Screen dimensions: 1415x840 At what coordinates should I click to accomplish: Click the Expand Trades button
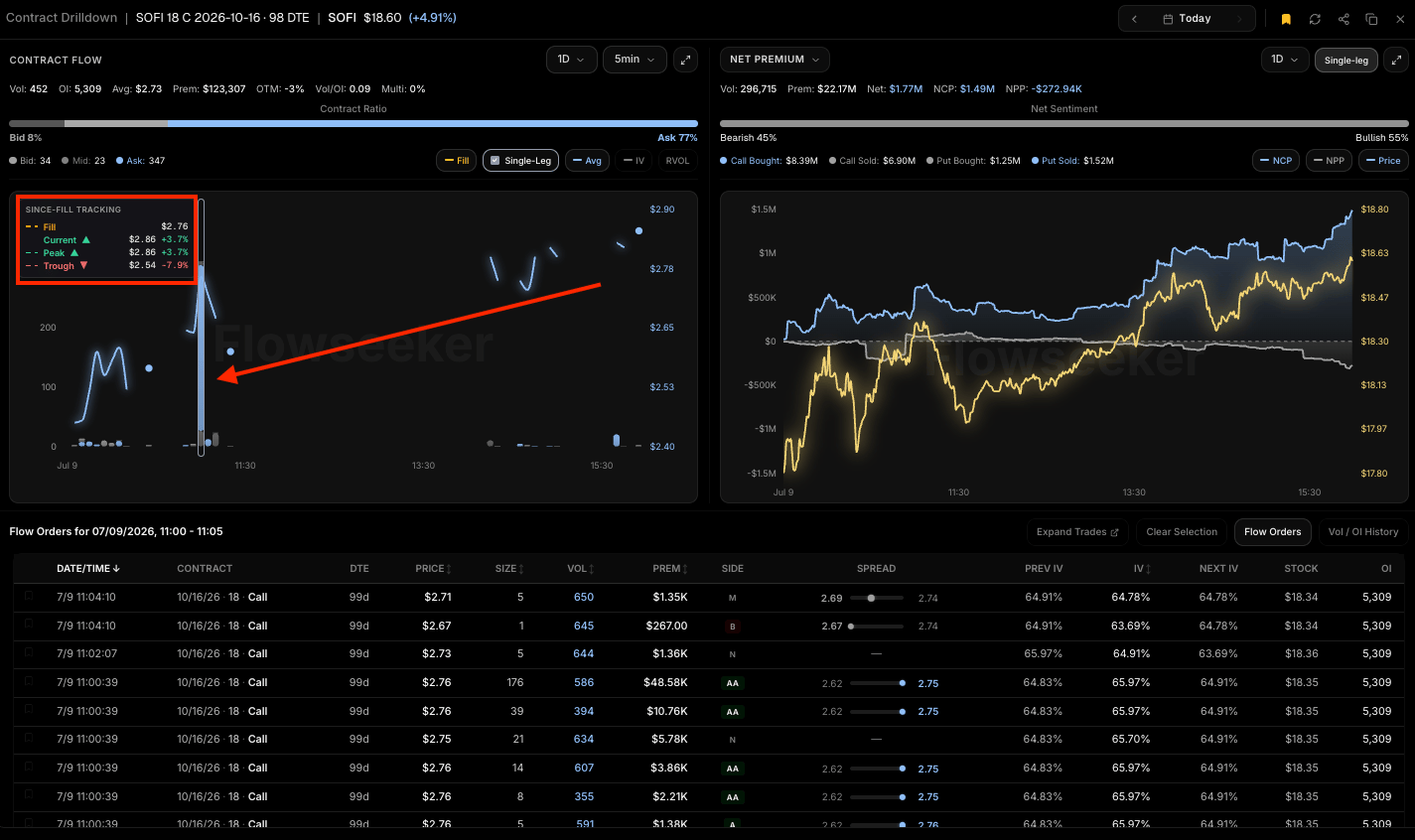(1077, 532)
